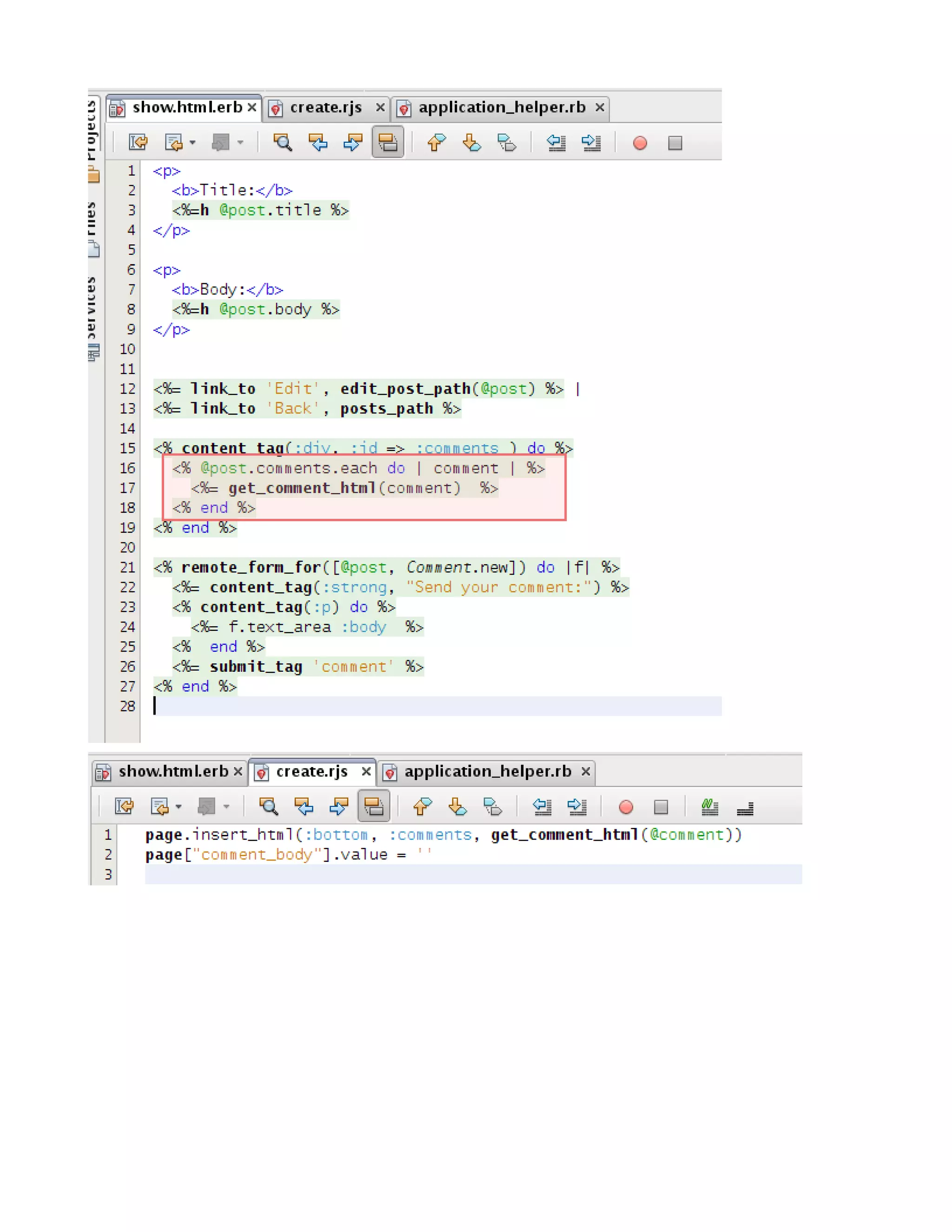
Task: Click Shift Line Left in create.rjs editor toolbar
Action: pyautogui.click(x=542, y=807)
